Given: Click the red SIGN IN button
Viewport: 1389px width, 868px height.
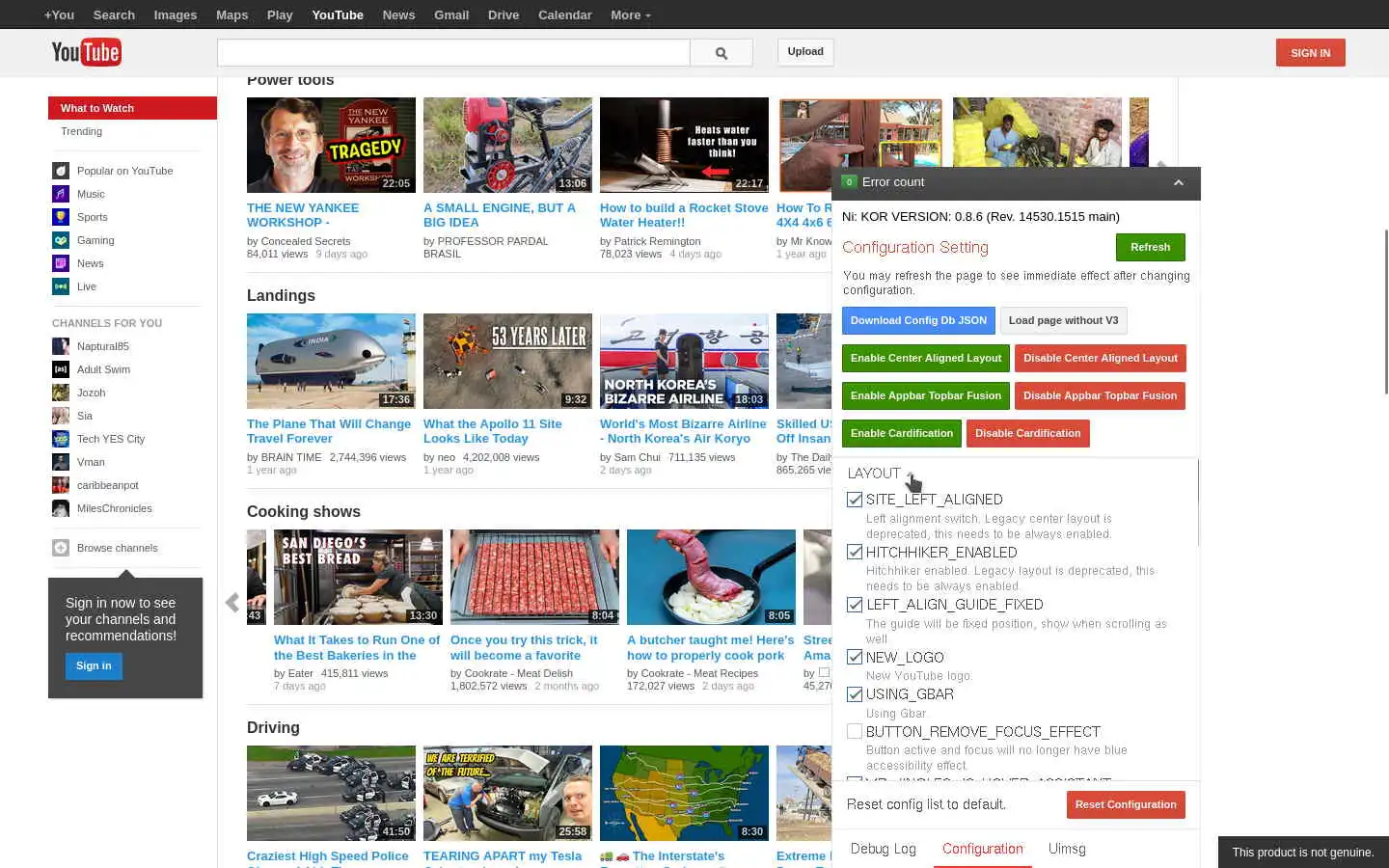Looking at the screenshot, I should click(x=1310, y=53).
